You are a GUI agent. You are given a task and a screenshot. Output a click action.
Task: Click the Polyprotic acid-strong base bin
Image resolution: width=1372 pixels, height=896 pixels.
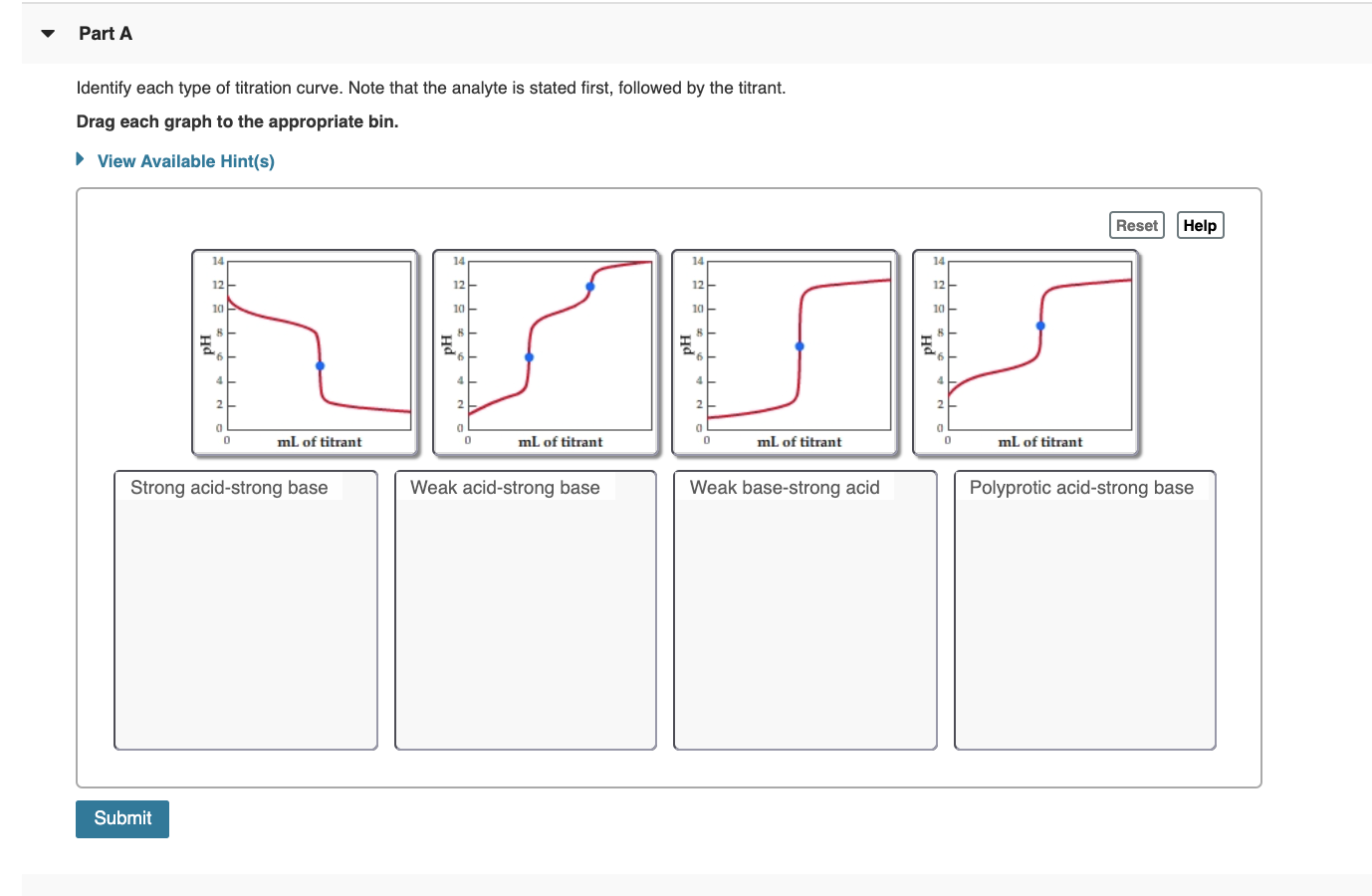pos(1084,609)
